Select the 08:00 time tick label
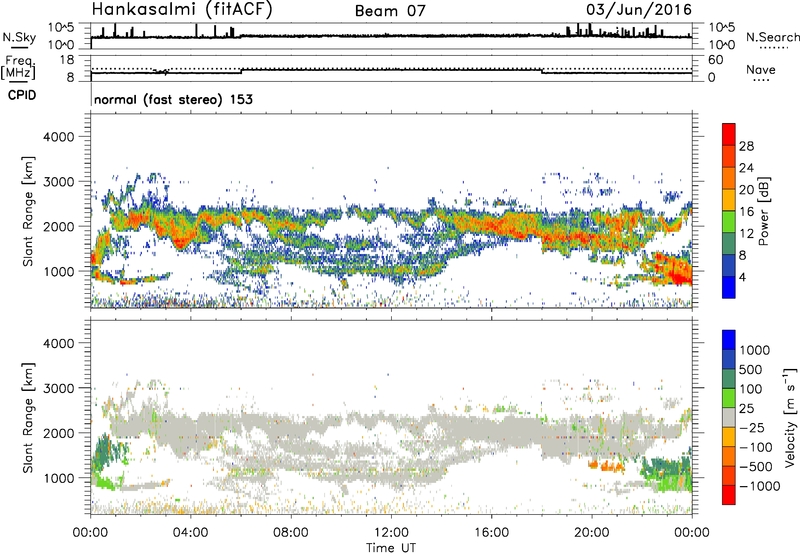 [291, 533]
